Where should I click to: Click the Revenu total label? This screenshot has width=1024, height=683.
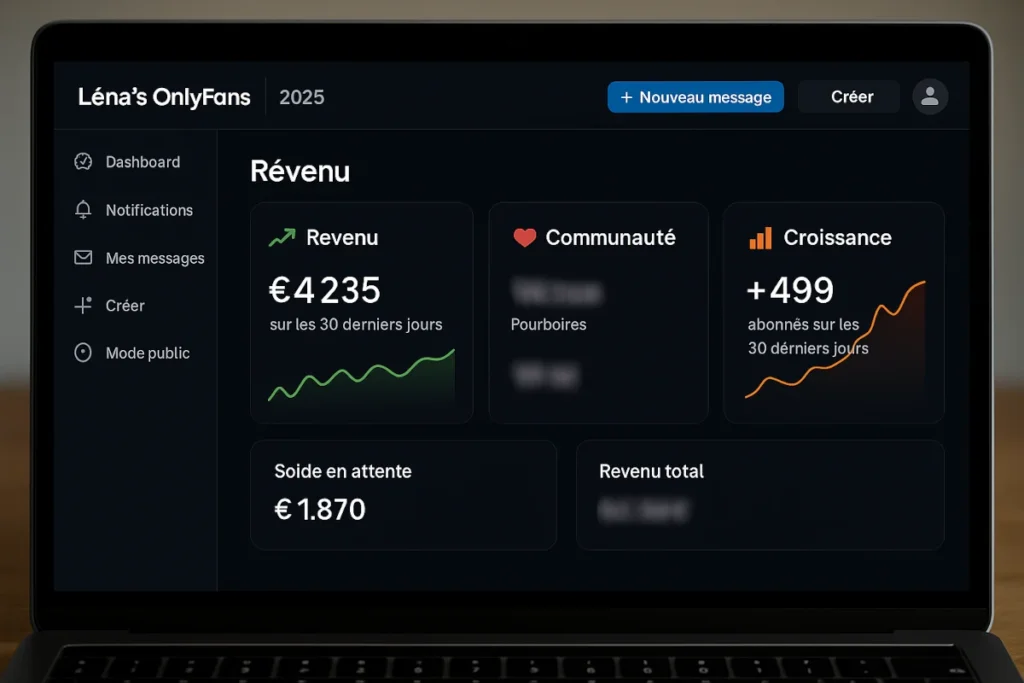[651, 471]
